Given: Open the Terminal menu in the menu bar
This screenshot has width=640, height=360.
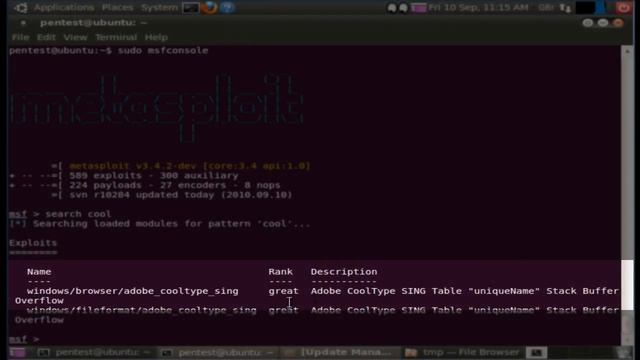Looking at the screenshot, I should 116,37.
